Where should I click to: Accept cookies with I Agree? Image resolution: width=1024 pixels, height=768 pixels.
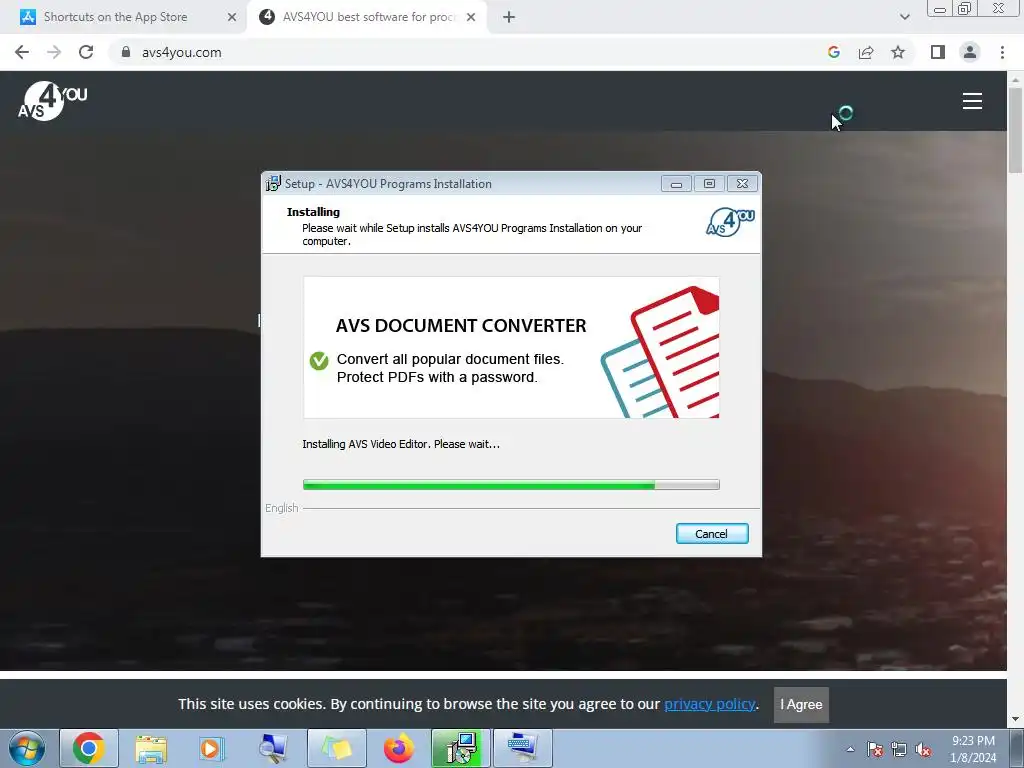pos(801,705)
